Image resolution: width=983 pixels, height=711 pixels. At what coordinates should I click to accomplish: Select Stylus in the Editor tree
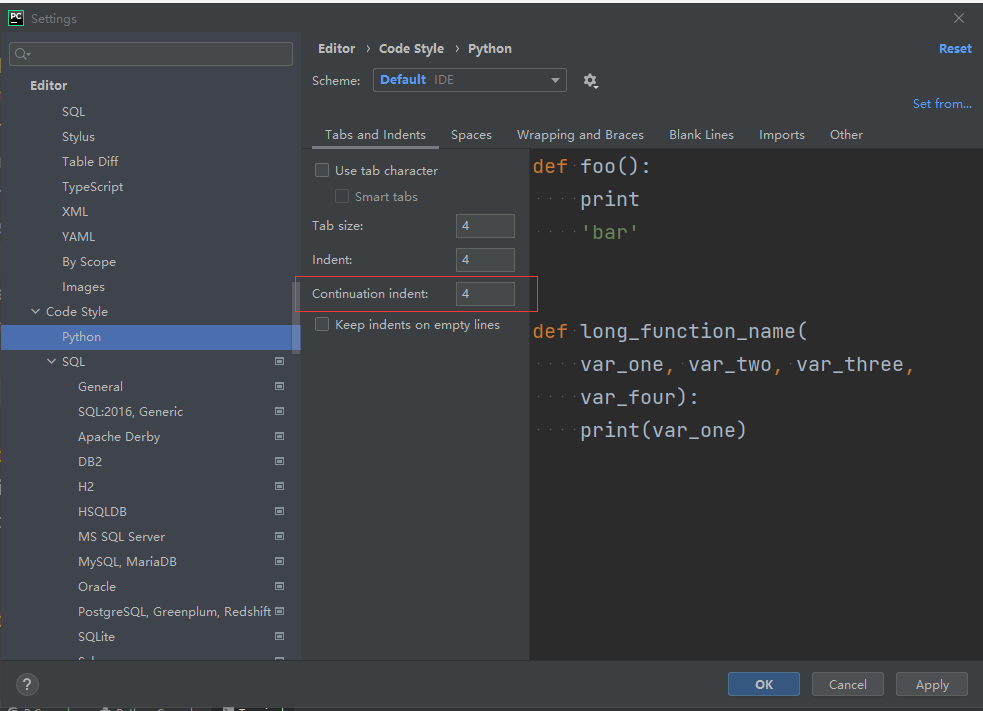(x=78, y=137)
